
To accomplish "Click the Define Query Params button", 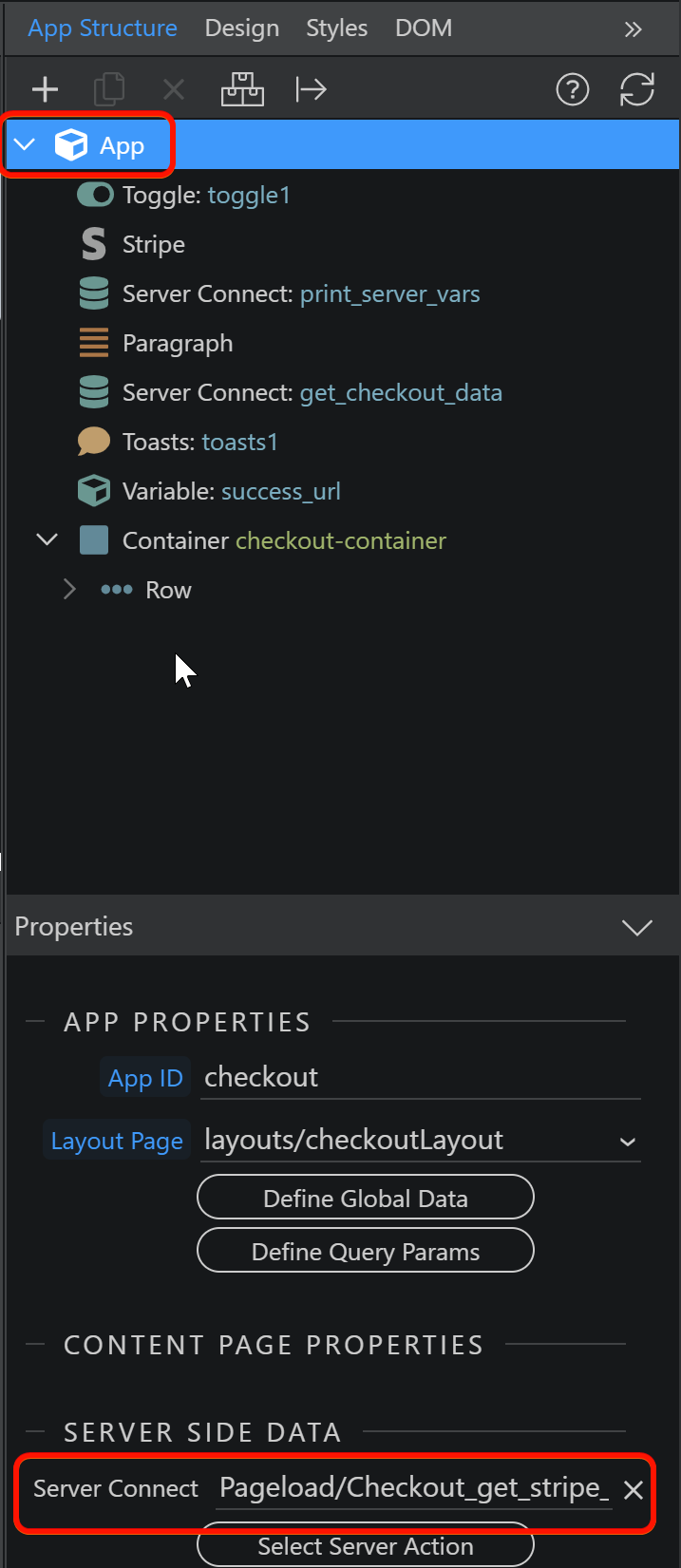I will (x=365, y=1252).
